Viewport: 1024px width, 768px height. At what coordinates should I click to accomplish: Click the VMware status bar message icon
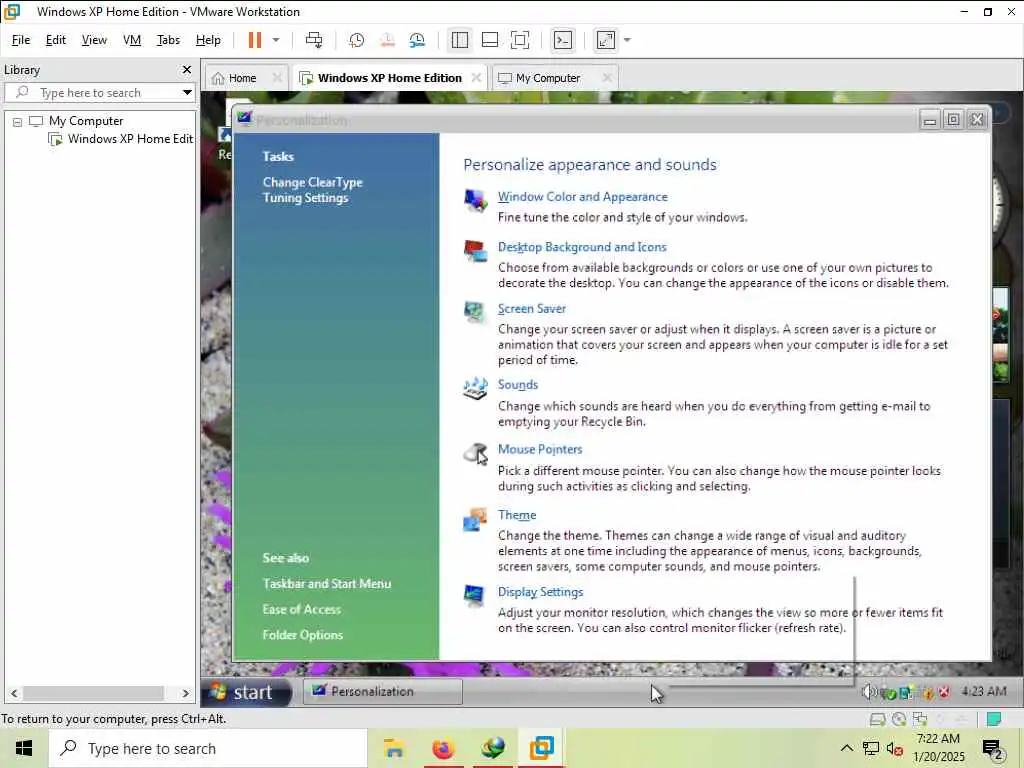pos(994,719)
